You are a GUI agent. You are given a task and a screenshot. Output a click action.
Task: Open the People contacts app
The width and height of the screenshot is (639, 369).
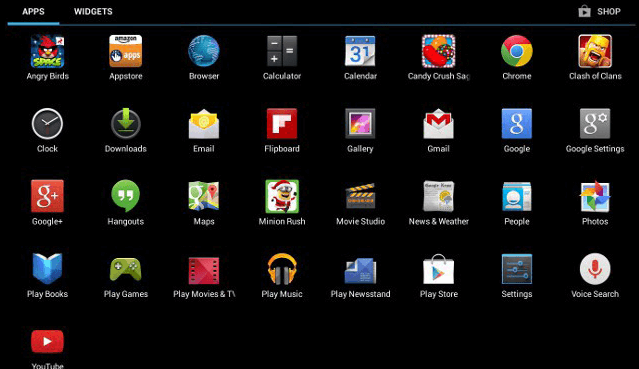[x=517, y=197]
